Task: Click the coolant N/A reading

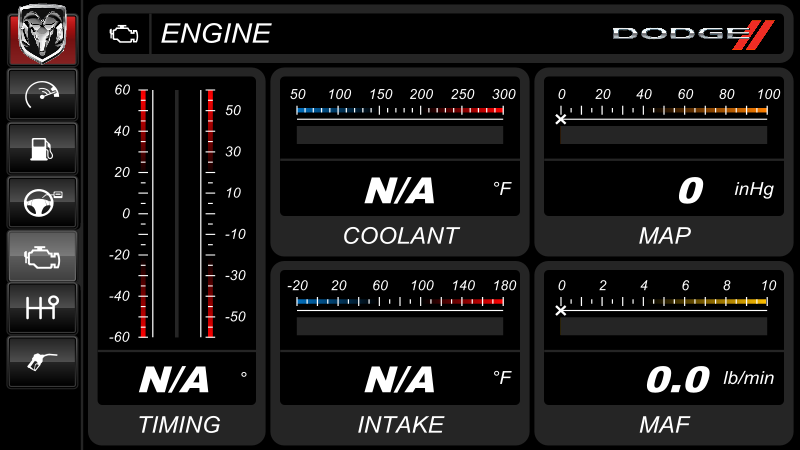Action: pos(399,190)
